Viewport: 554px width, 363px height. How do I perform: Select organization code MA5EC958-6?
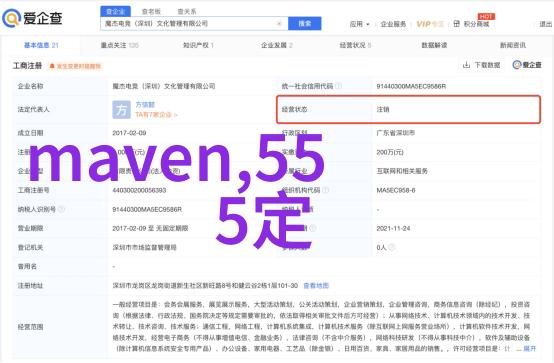[396, 191]
